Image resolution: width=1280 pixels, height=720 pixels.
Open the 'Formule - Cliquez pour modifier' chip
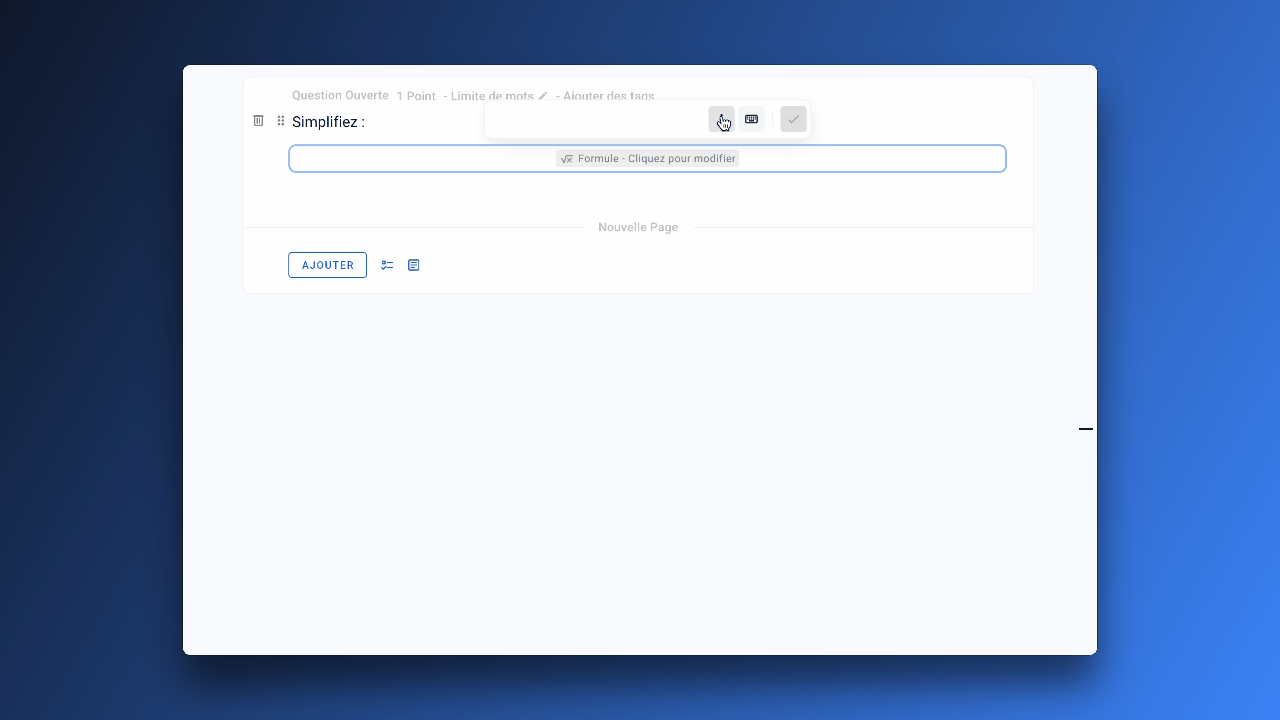tap(655, 159)
